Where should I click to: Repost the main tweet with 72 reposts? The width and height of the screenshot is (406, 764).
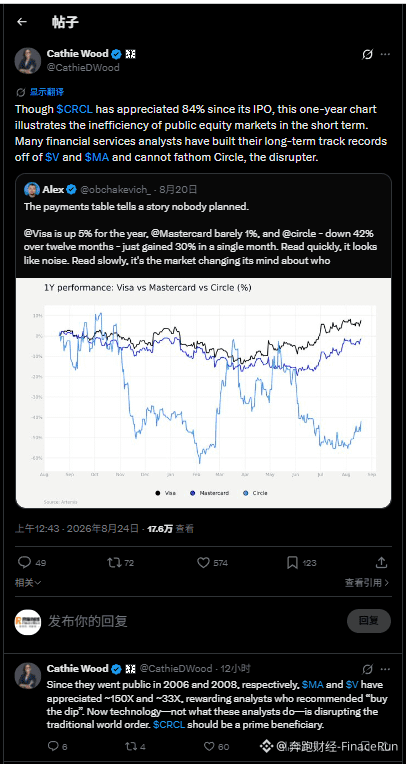114,562
